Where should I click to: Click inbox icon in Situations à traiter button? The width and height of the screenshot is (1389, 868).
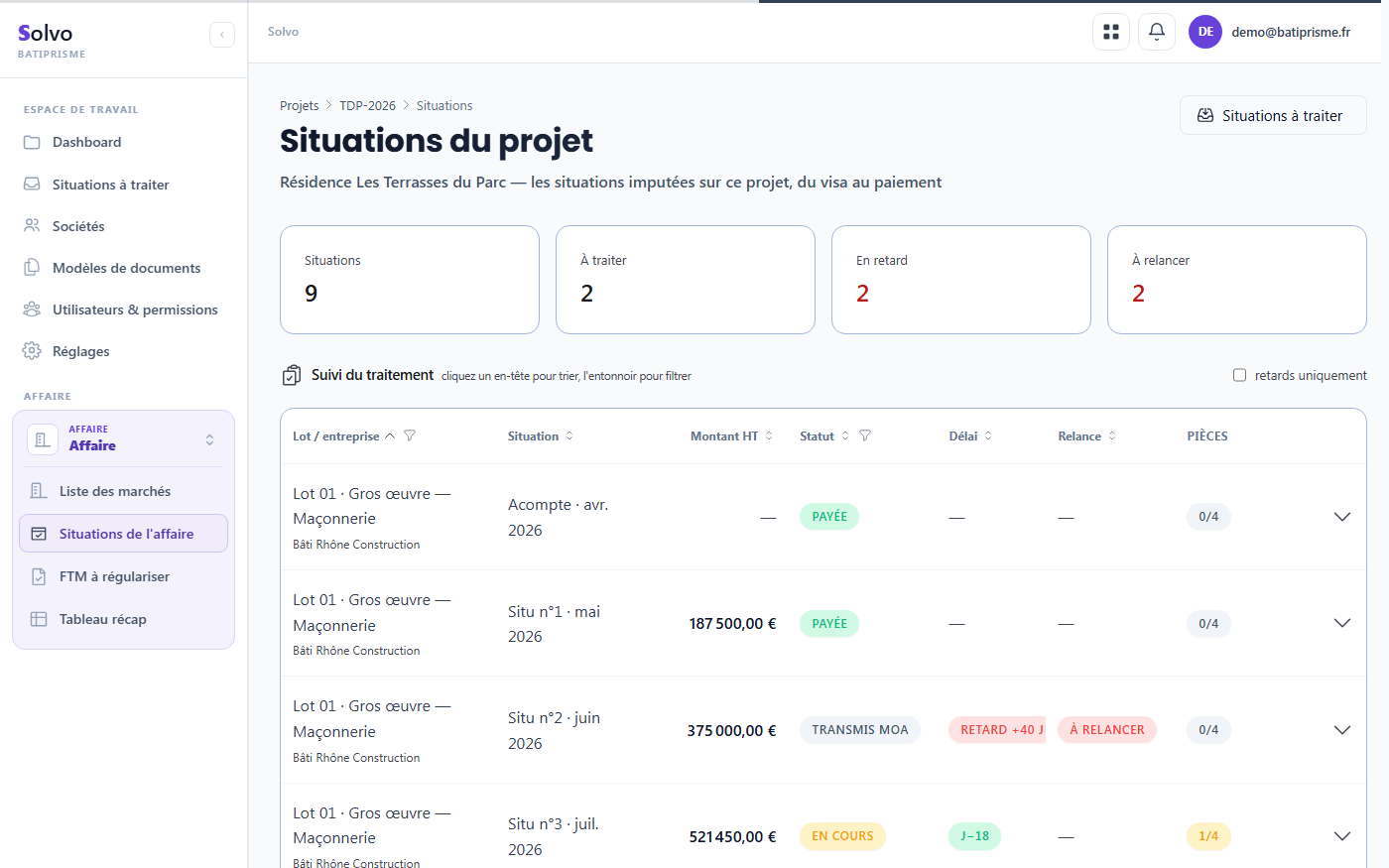pos(1205,115)
